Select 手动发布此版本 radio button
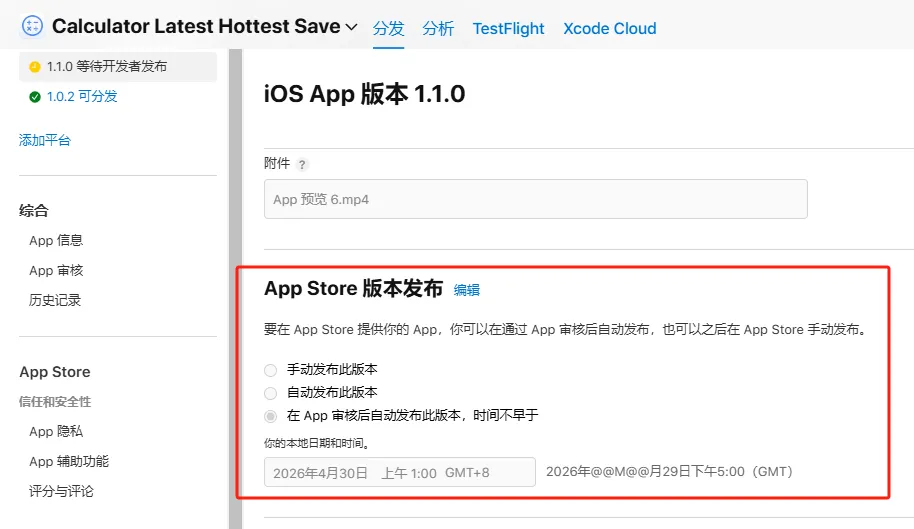Screen dimensions: 914x529 point(270,370)
